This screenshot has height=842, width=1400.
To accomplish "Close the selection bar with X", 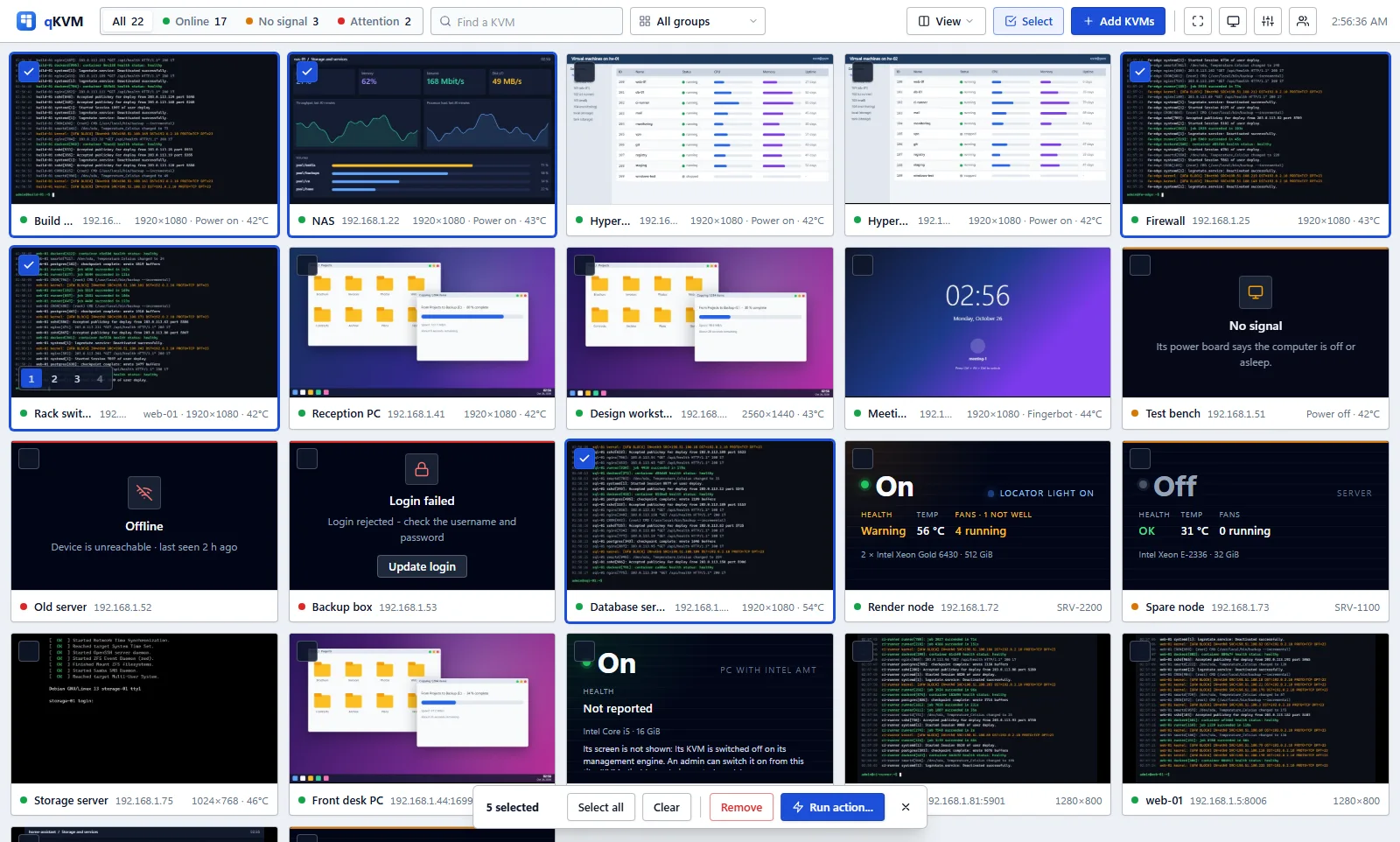I will point(906,807).
